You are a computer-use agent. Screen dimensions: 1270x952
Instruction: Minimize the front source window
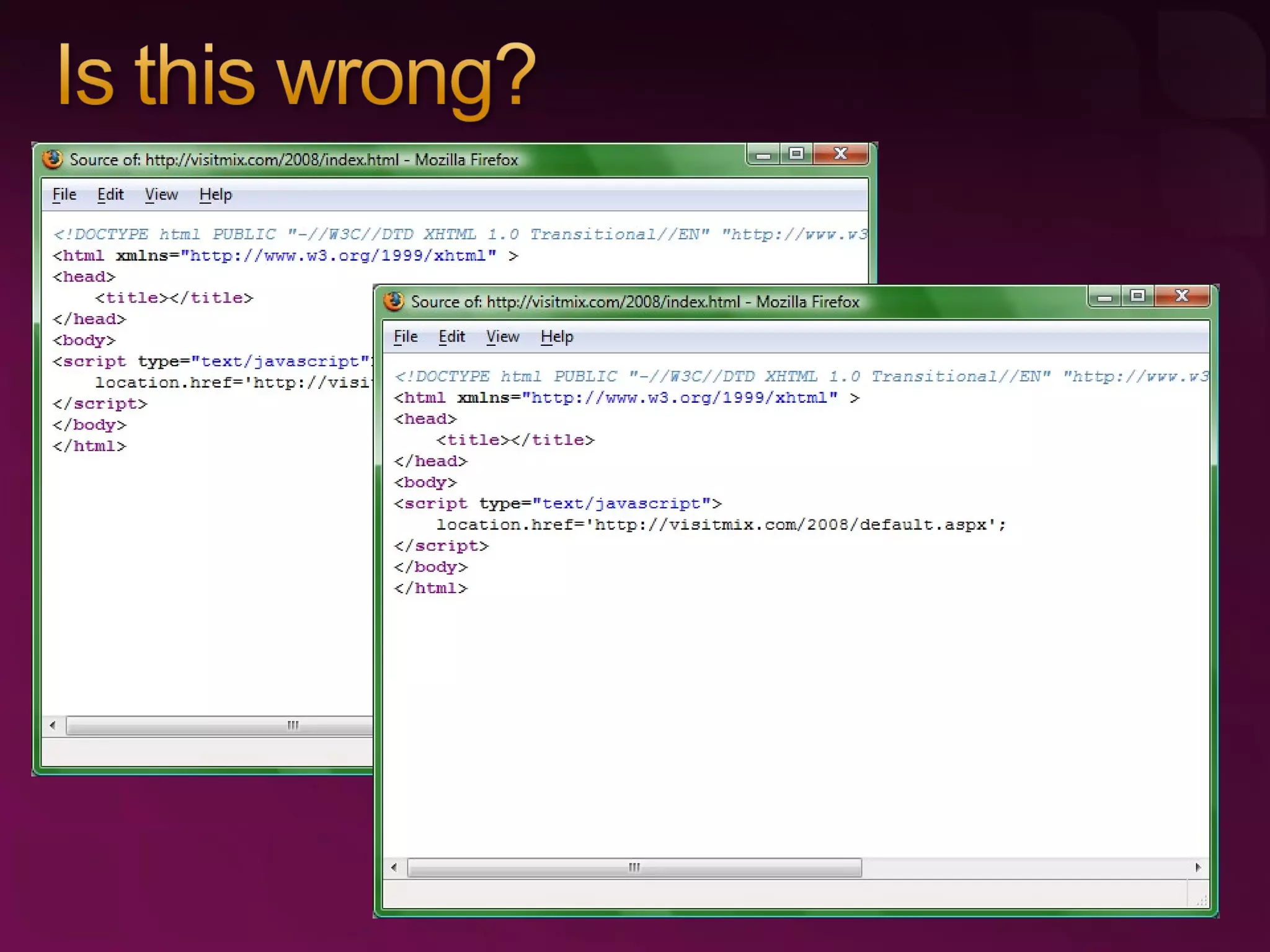pyautogui.click(x=1104, y=297)
